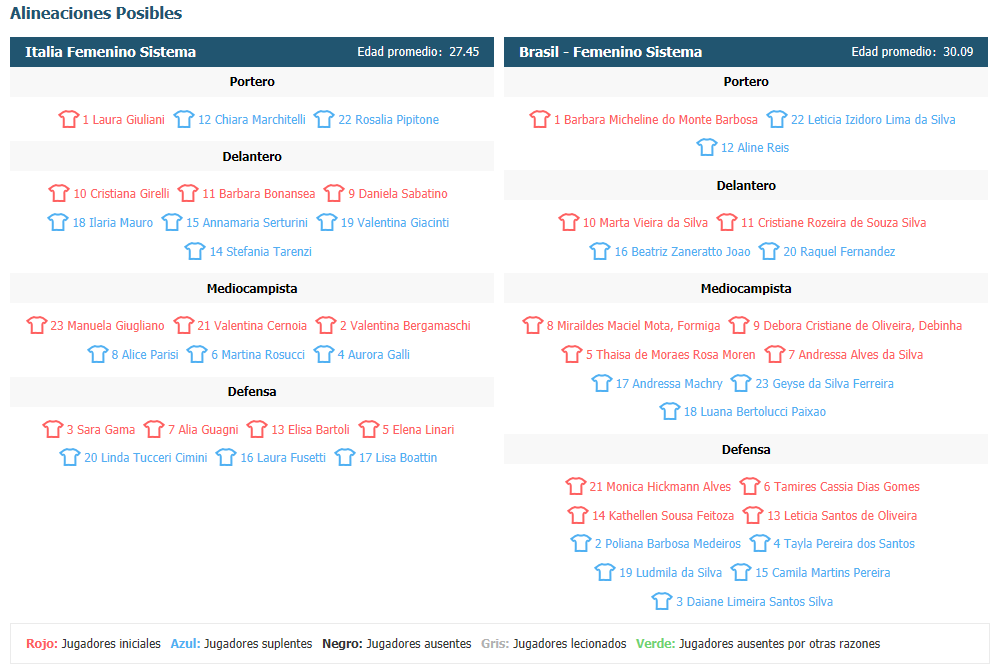View player 4 Tayla Pereira dos Santos
1003x670 pixels.
coord(844,544)
